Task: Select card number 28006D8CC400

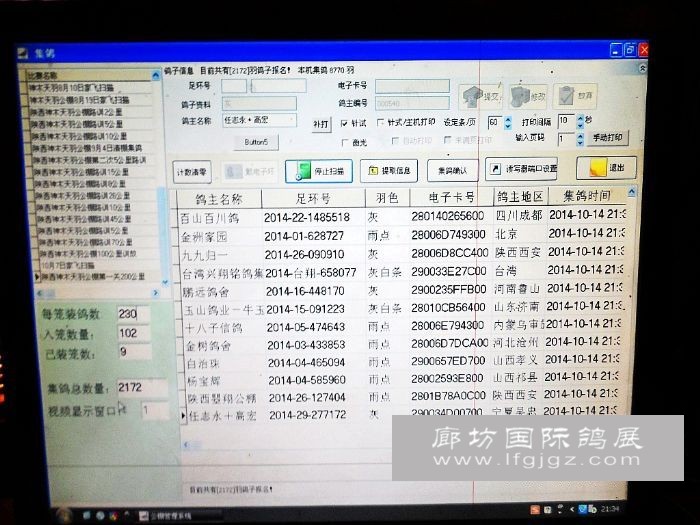Action: (x=450, y=253)
